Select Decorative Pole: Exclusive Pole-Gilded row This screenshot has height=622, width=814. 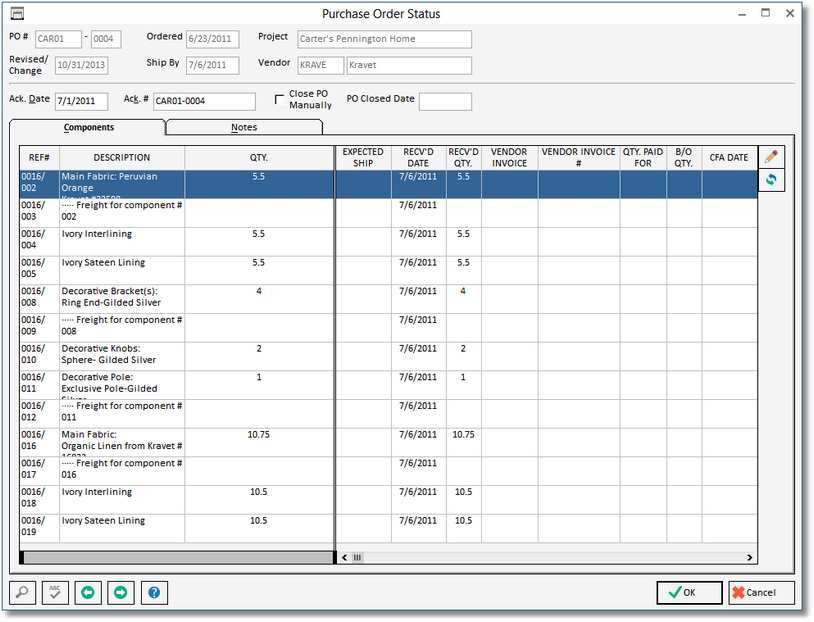pos(388,385)
